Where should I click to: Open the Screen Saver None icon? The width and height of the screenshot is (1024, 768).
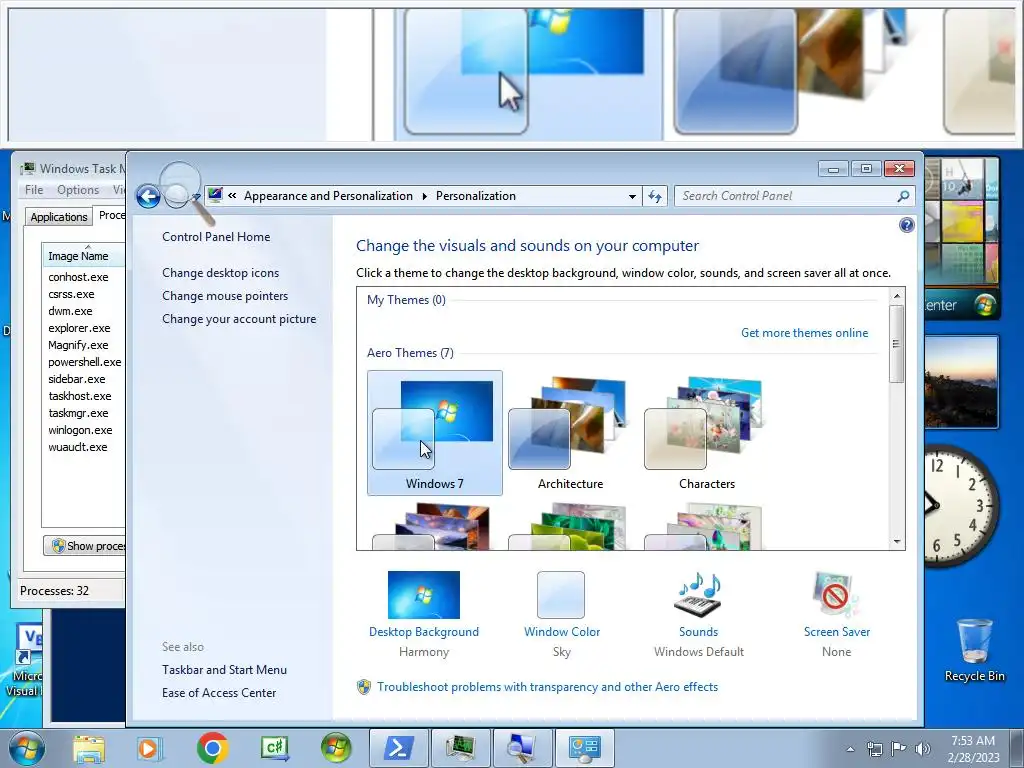(x=836, y=595)
